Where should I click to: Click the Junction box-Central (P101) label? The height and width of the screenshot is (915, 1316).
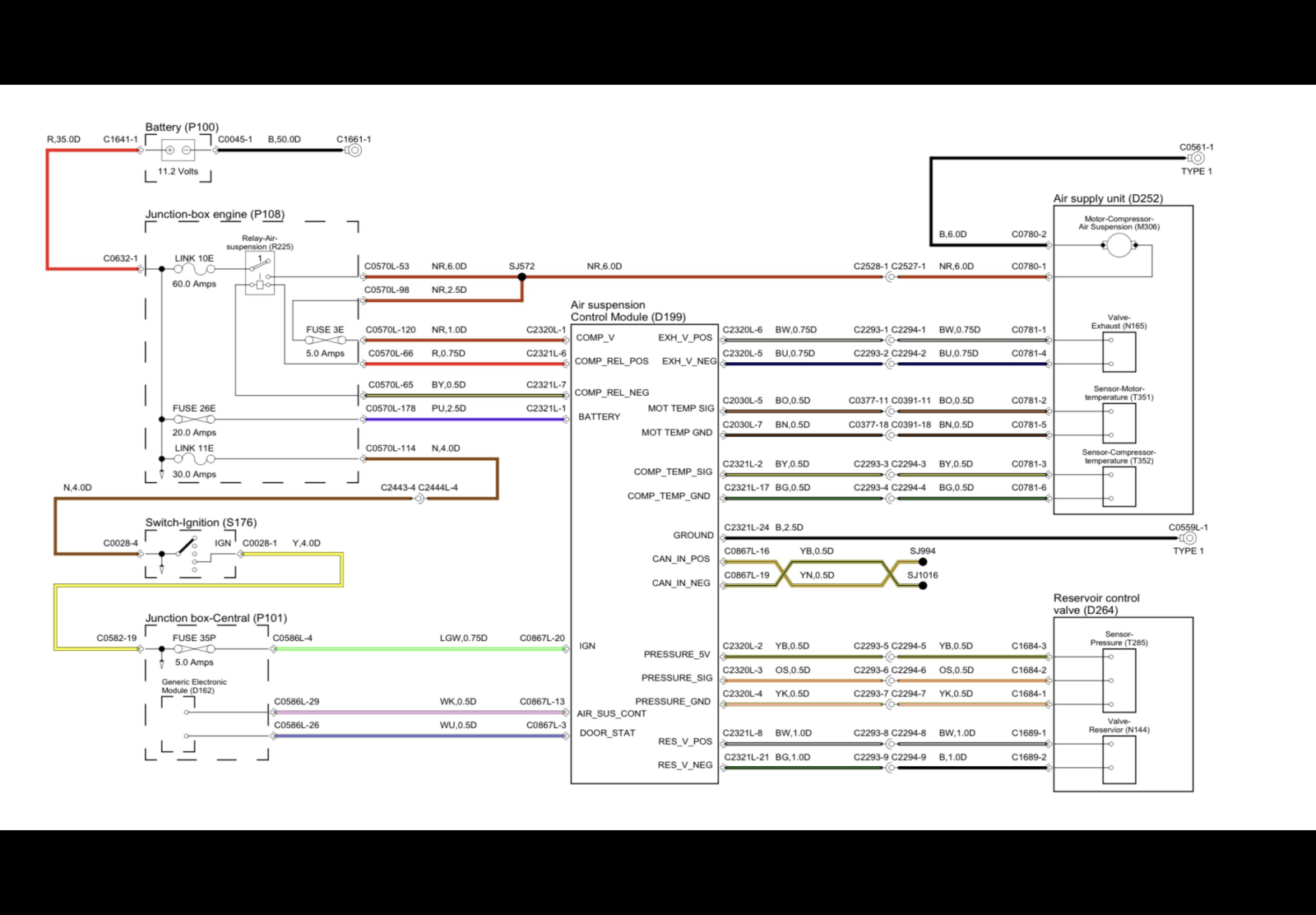(216, 618)
